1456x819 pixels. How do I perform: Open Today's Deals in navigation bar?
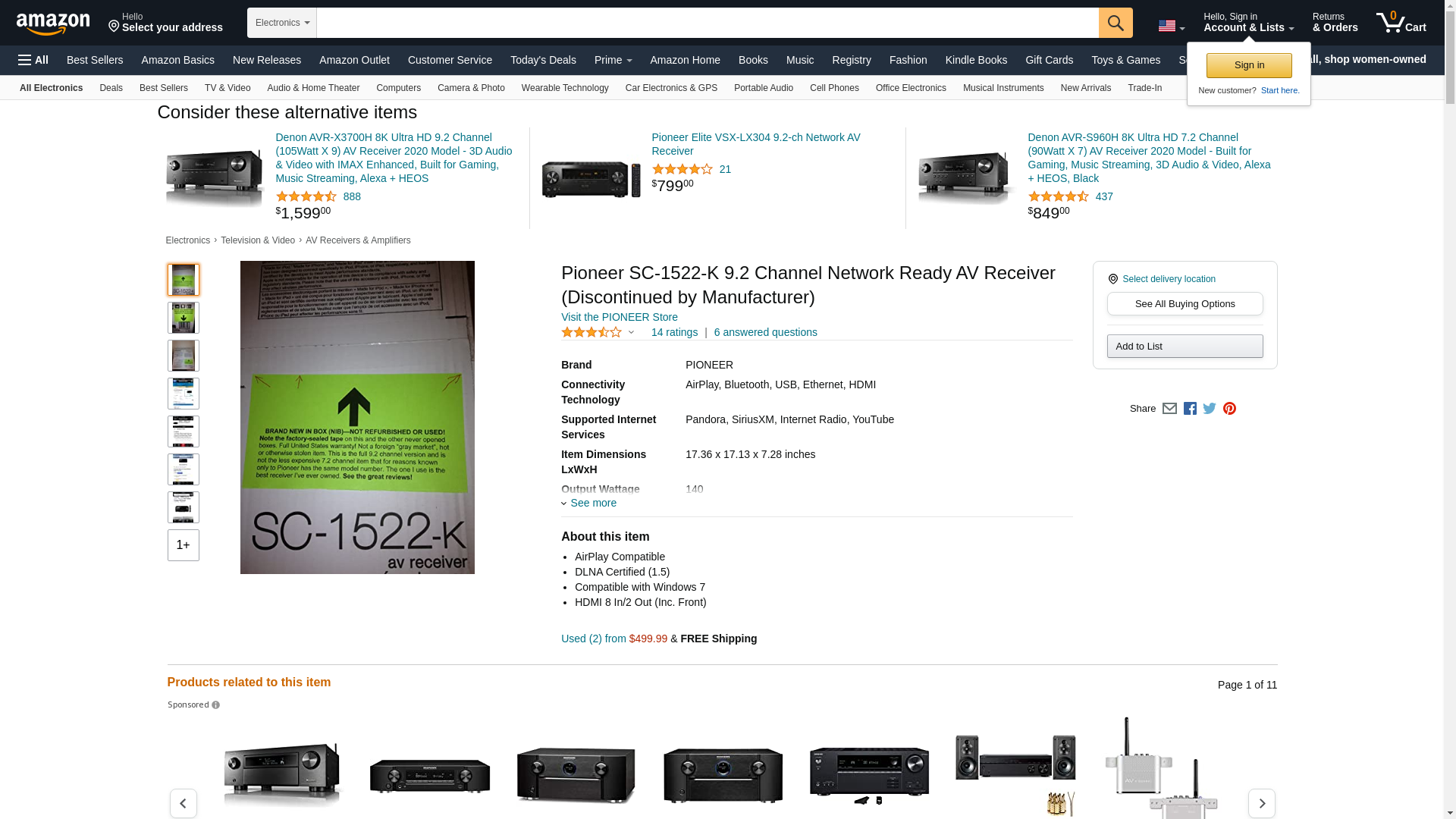543,60
